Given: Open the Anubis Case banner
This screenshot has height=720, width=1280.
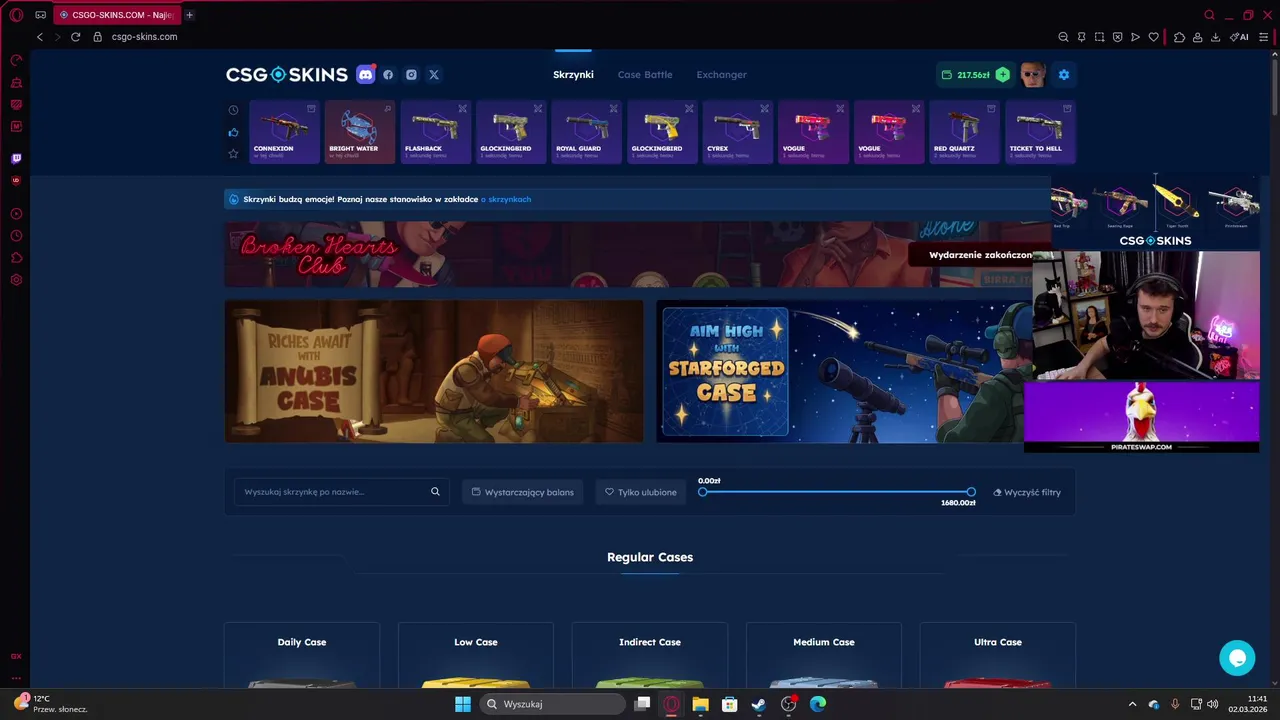Looking at the screenshot, I should 434,371.
